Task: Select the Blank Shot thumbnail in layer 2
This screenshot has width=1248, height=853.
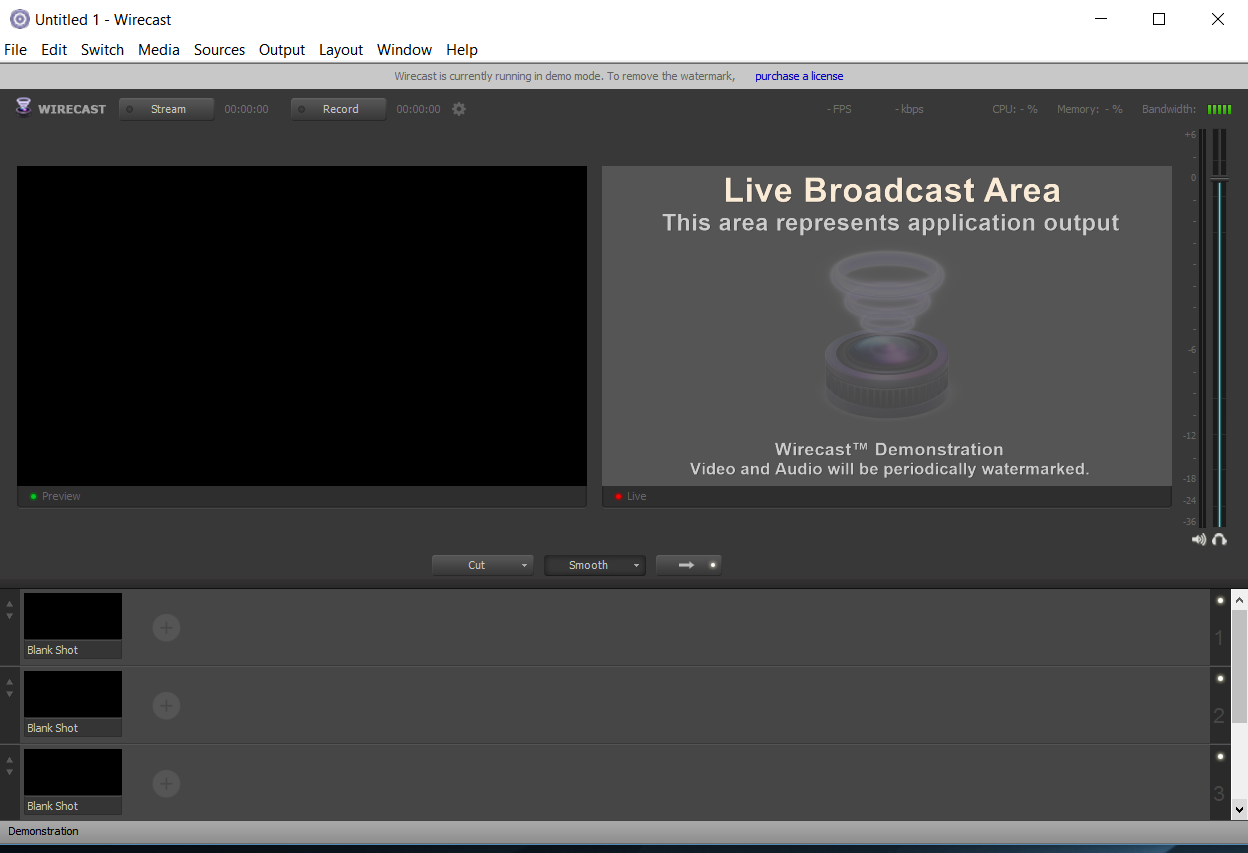Action: click(x=73, y=694)
